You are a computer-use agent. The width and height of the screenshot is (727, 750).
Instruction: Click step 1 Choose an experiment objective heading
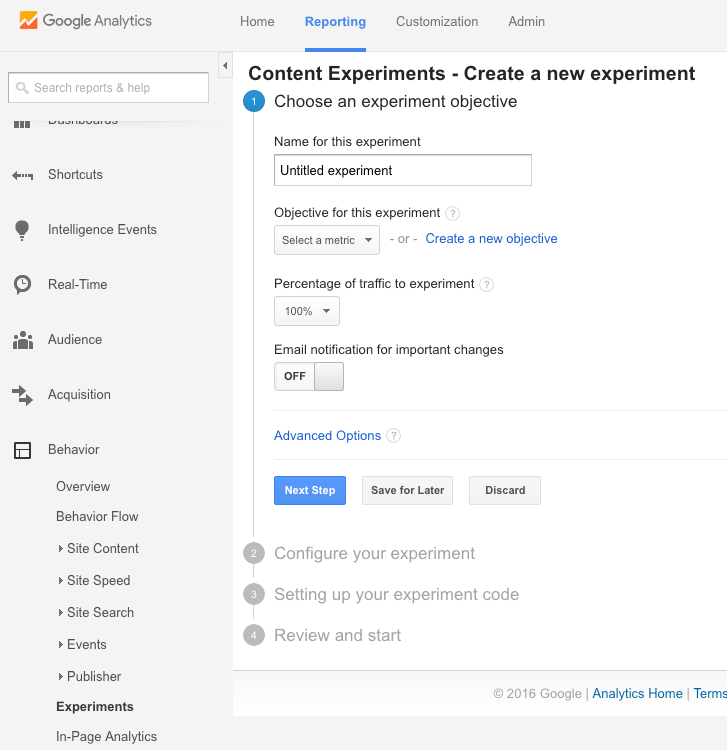pyautogui.click(x=396, y=101)
